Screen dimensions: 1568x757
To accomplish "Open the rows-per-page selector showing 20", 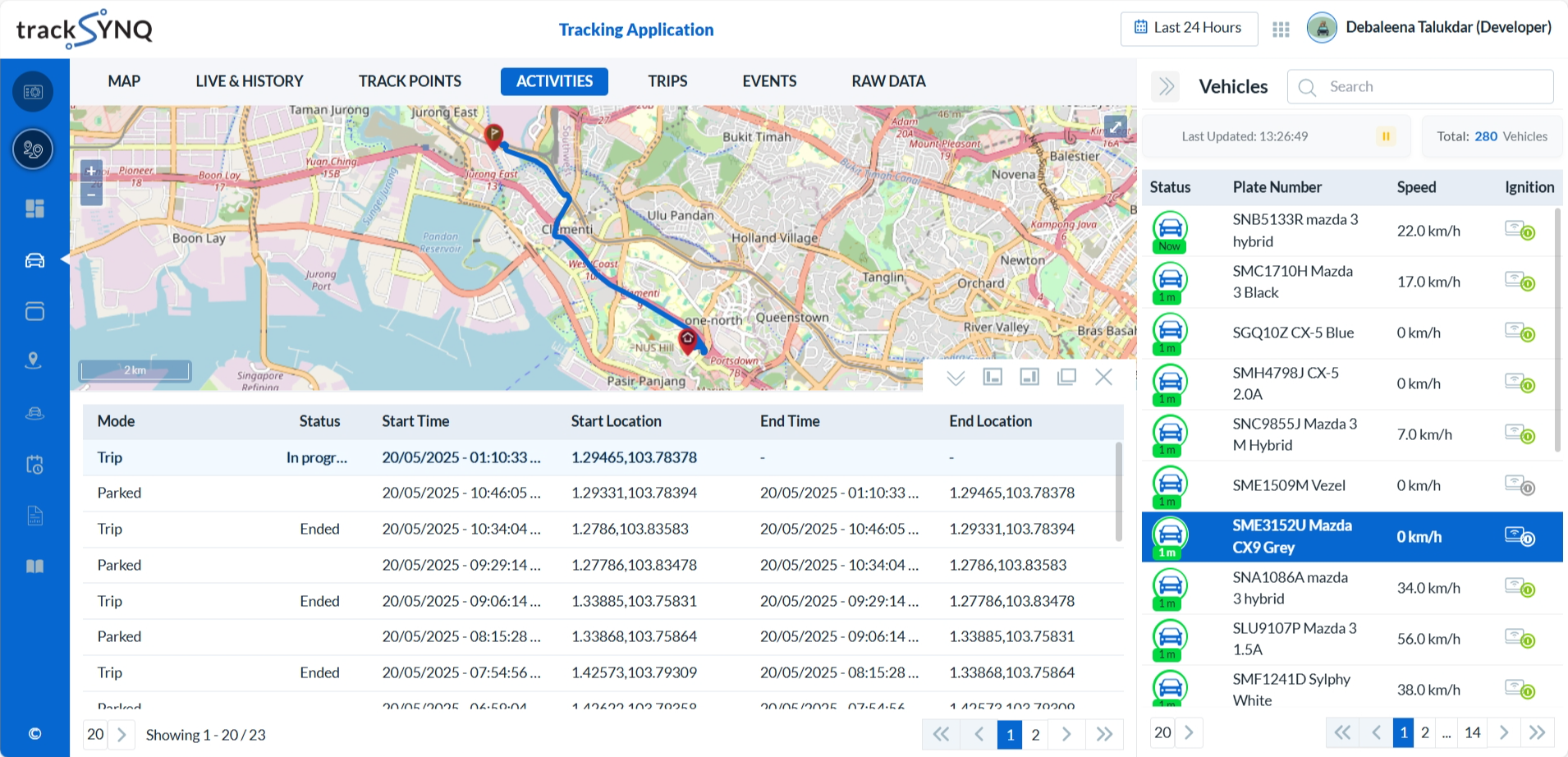I will [95, 733].
